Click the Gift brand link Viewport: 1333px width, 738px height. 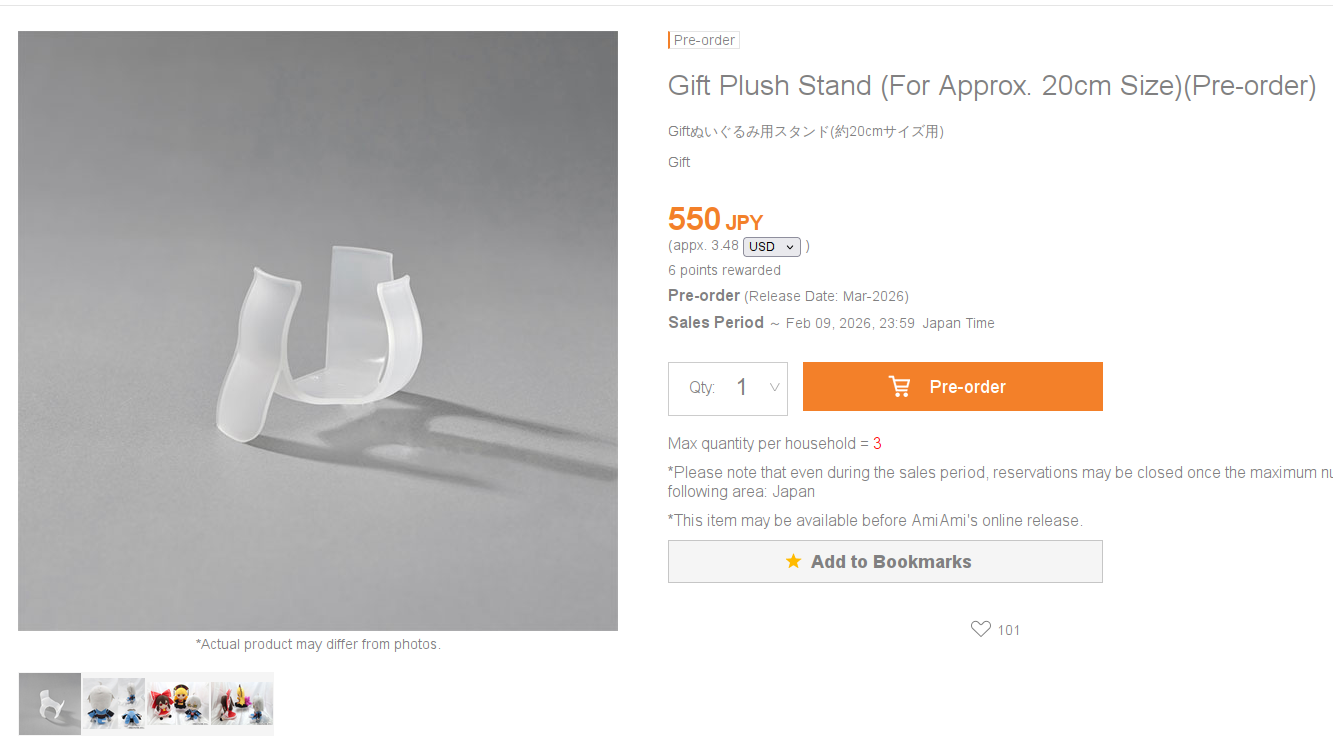[x=679, y=162]
